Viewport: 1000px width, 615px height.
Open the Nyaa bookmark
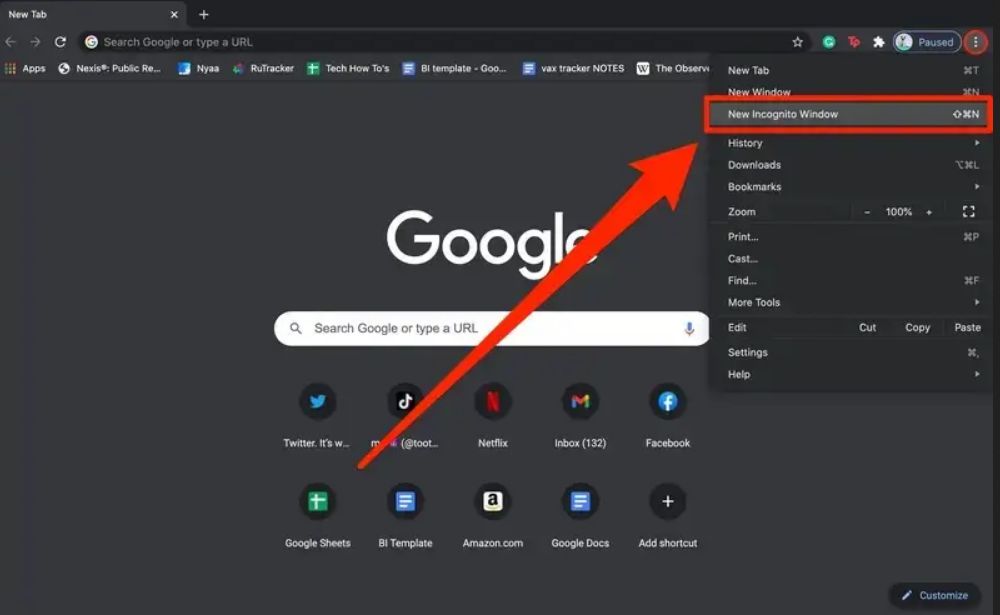click(198, 68)
